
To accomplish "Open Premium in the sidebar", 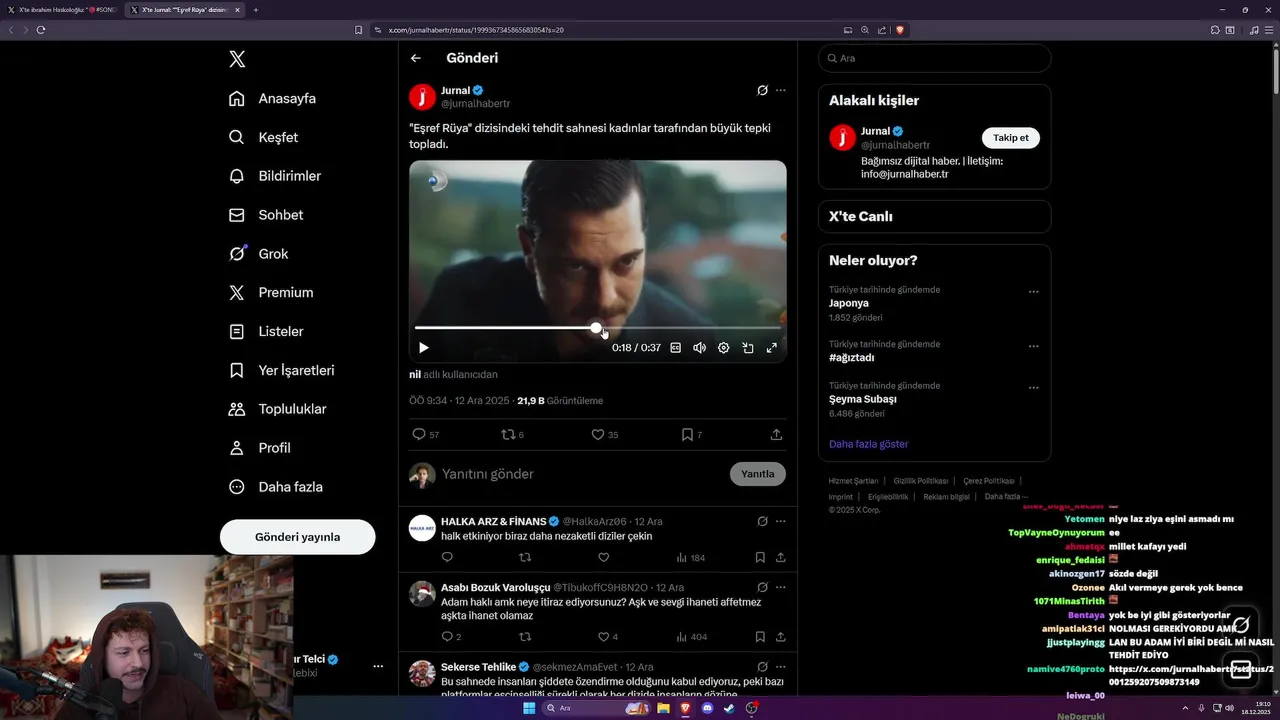I will pos(270,293).
